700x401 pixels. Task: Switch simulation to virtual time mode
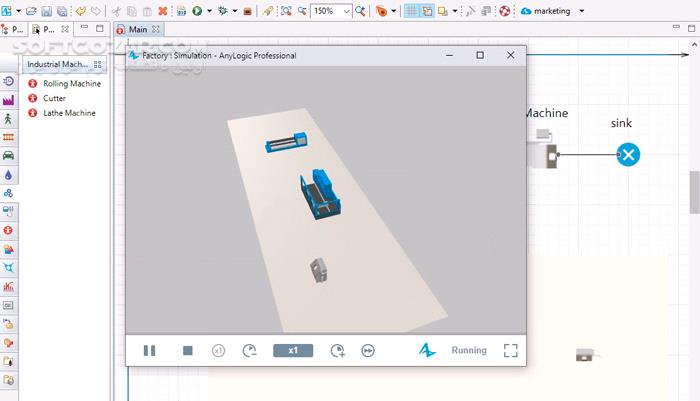(x=368, y=351)
